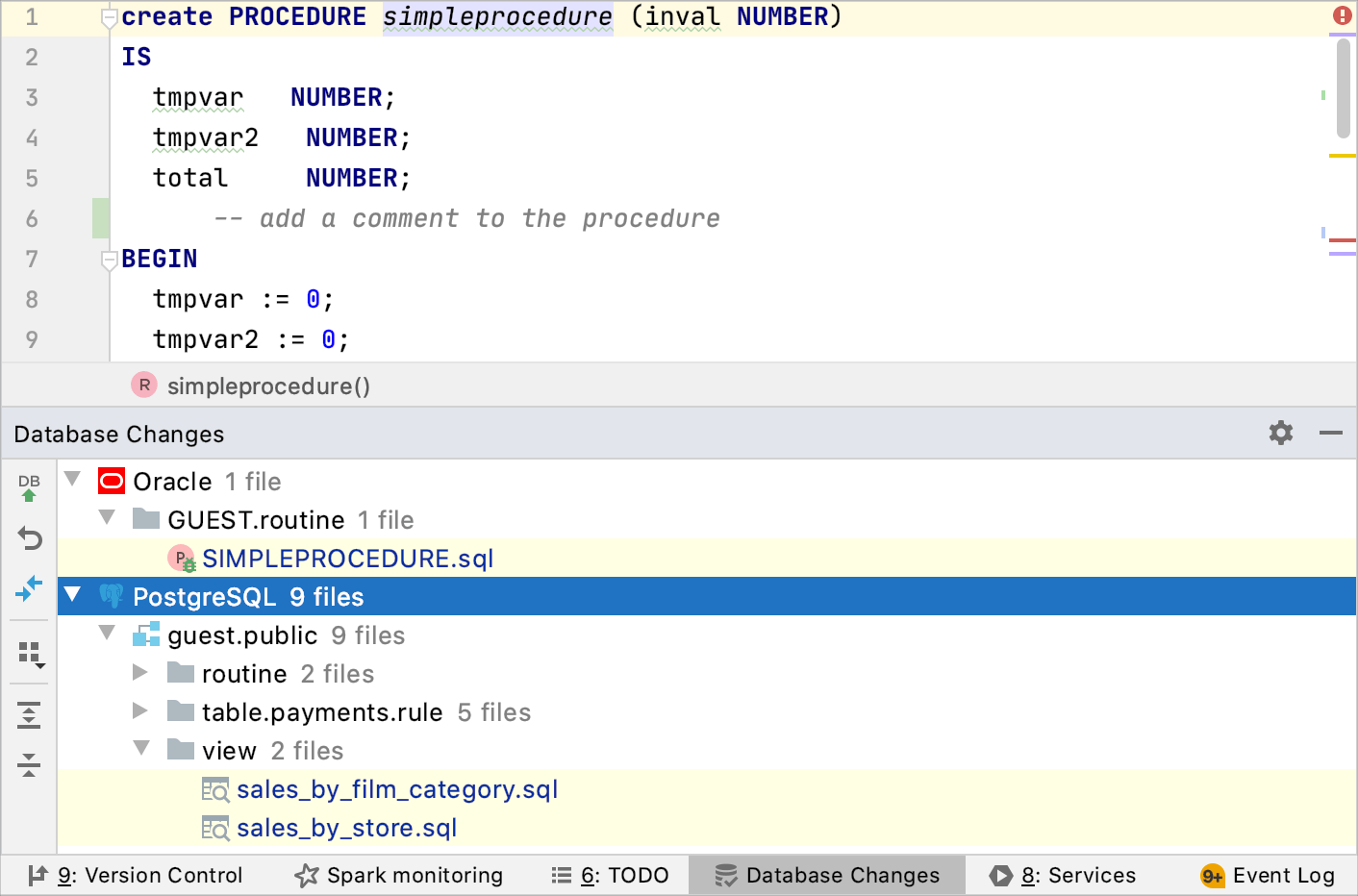
Task: Expand the routine folder under guest.public
Action: click(140, 673)
